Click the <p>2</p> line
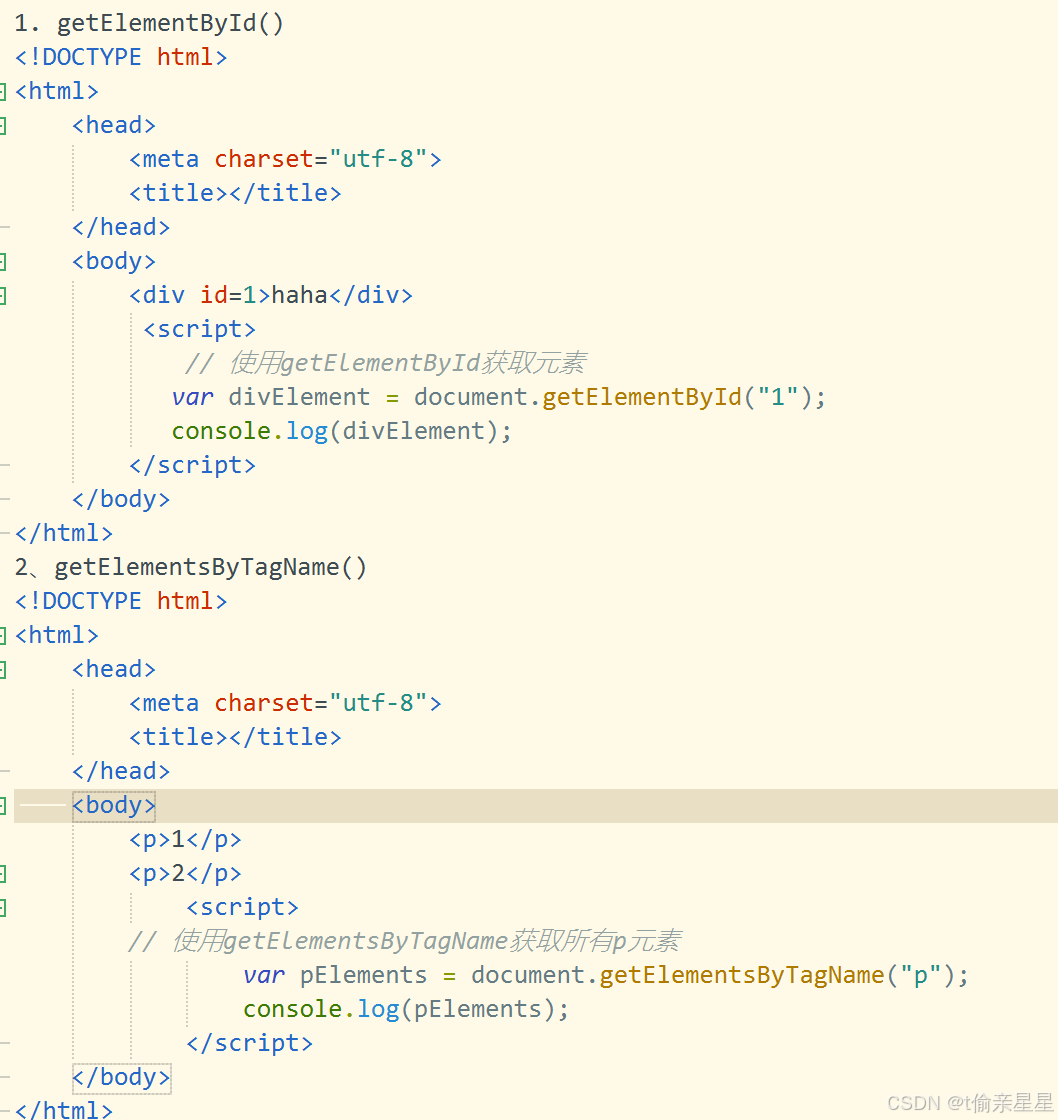The height and width of the screenshot is (1120, 1058). coord(185,874)
